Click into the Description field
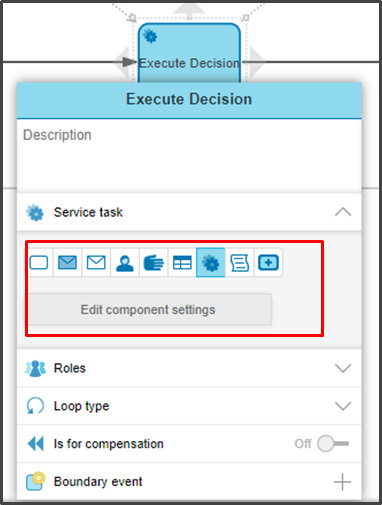The image size is (382, 505). (189, 155)
